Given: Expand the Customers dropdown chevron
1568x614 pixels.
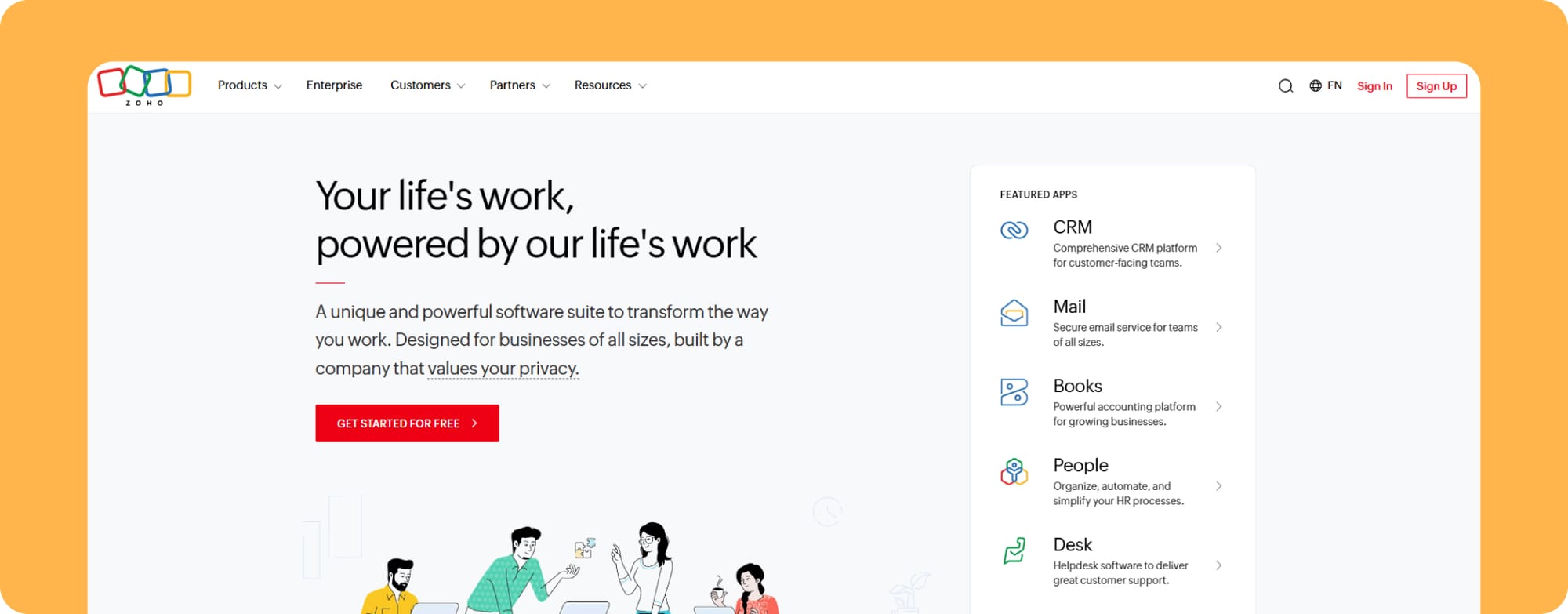Looking at the screenshot, I should (x=461, y=86).
